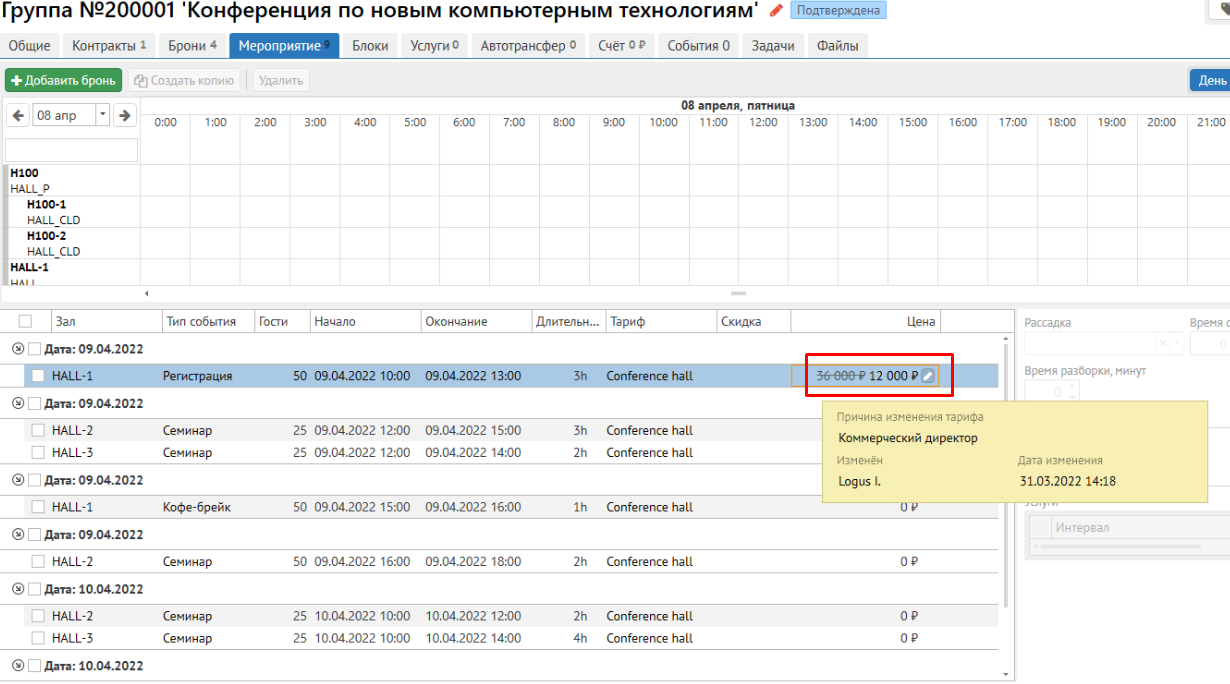
Task: Collapse the first 'Дата: 10.04.2022' group
Action: click(x=17, y=589)
